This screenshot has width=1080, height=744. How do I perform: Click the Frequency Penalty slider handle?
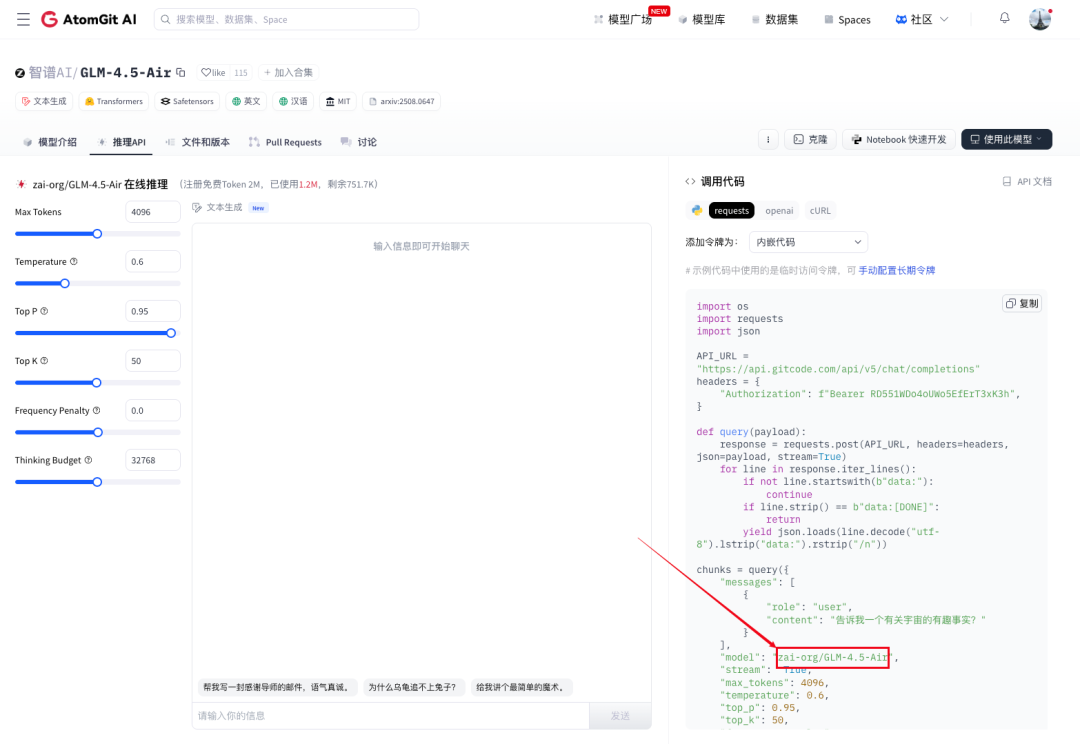click(x=98, y=432)
